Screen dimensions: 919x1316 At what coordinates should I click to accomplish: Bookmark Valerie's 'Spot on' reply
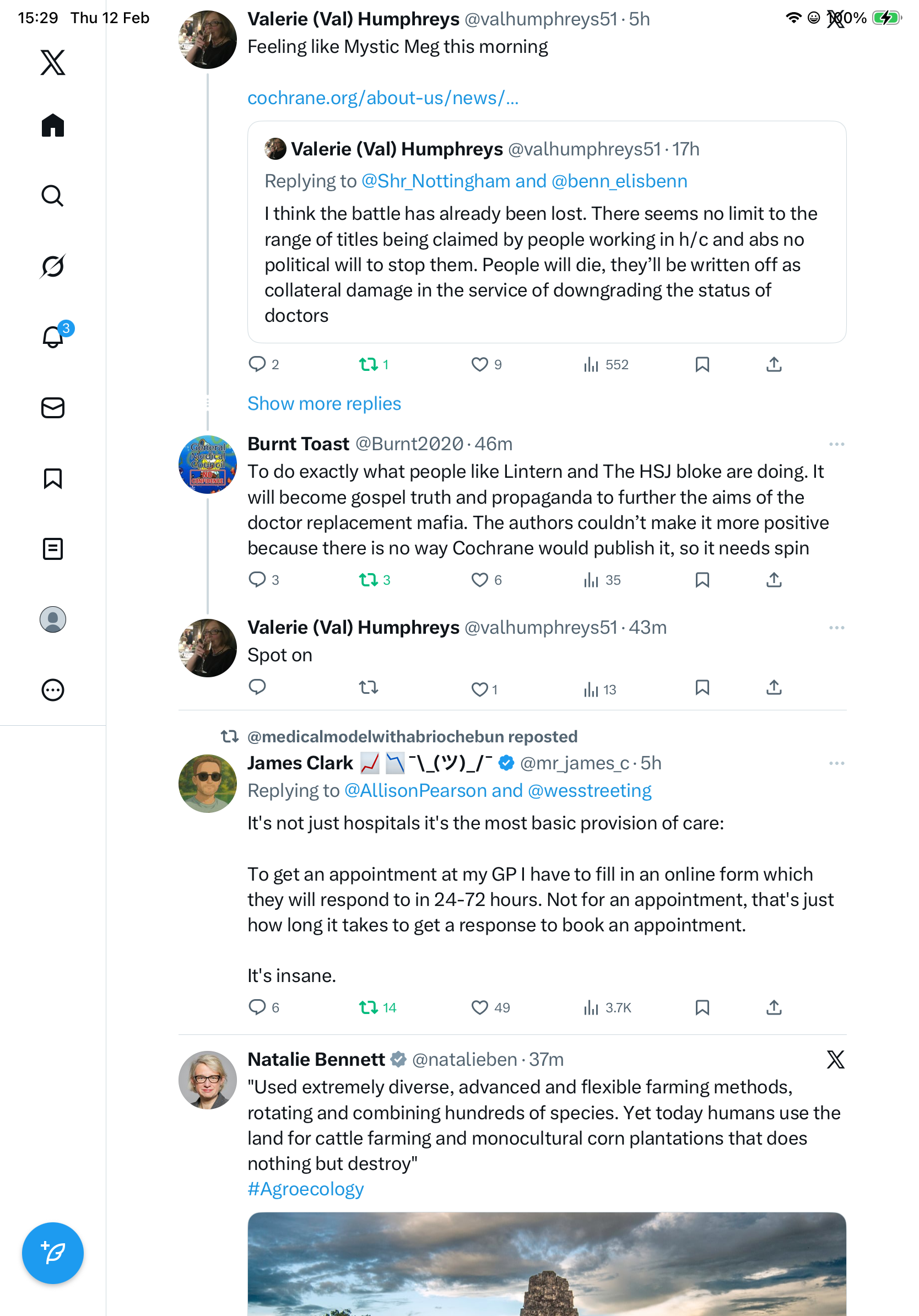(702, 687)
